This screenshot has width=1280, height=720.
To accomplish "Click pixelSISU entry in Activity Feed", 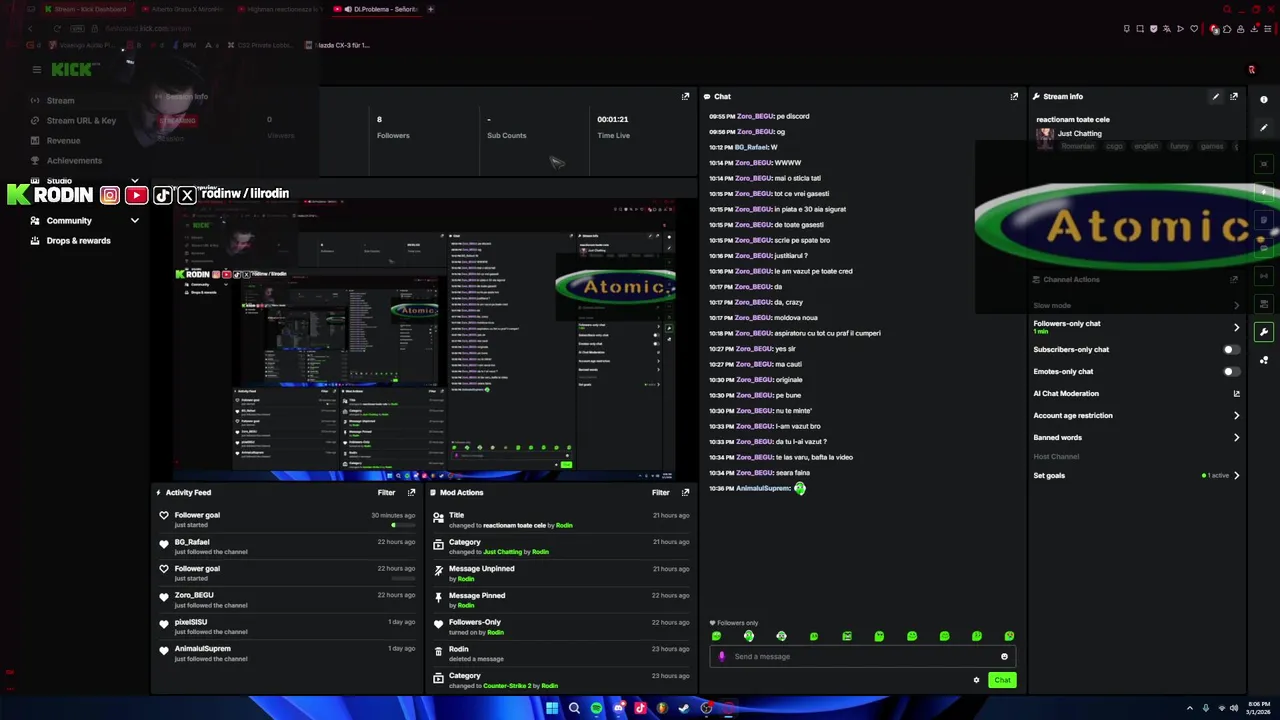I will click(286, 626).
